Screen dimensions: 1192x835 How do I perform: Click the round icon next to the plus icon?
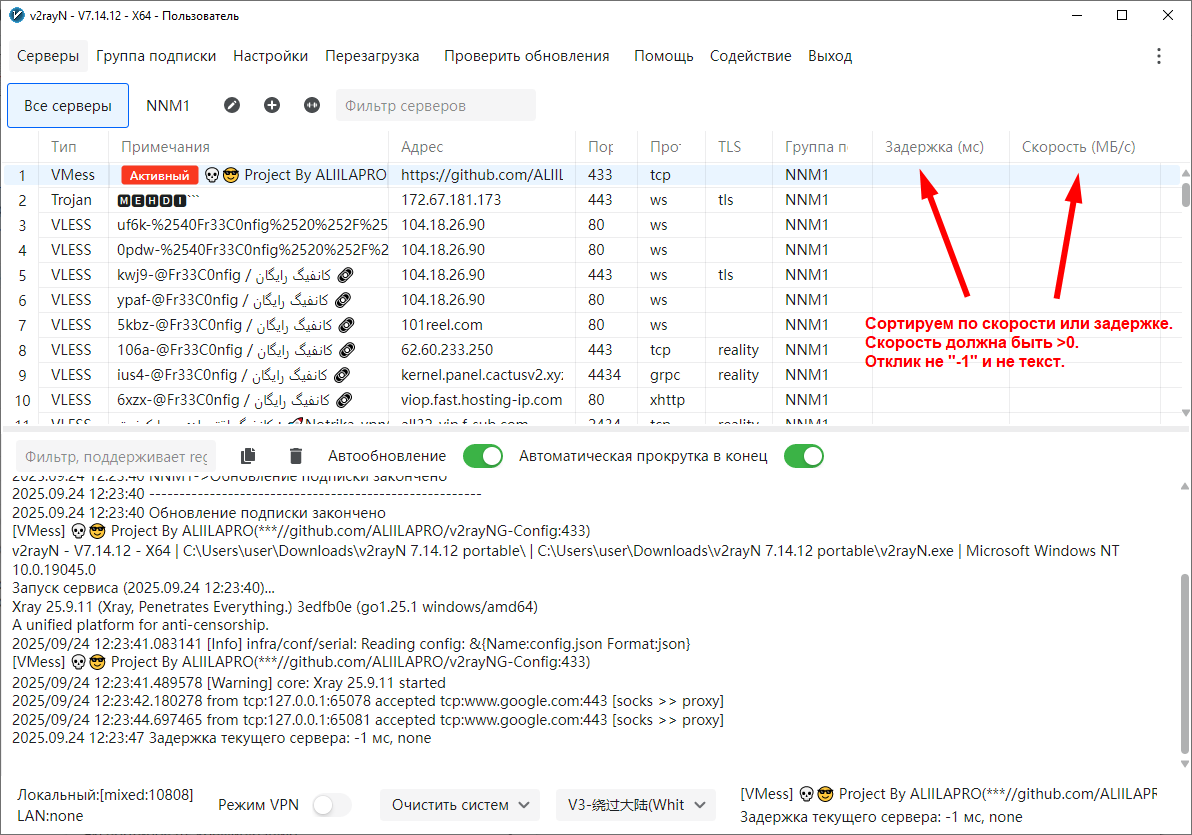(312, 105)
